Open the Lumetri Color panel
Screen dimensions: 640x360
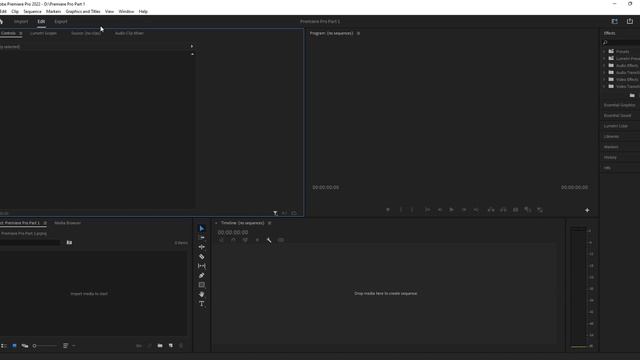click(x=616, y=126)
